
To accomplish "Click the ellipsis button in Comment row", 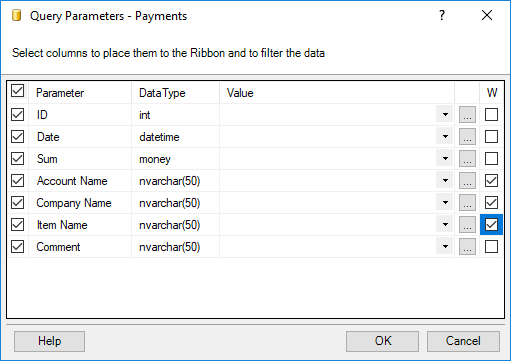I will click(467, 247).
